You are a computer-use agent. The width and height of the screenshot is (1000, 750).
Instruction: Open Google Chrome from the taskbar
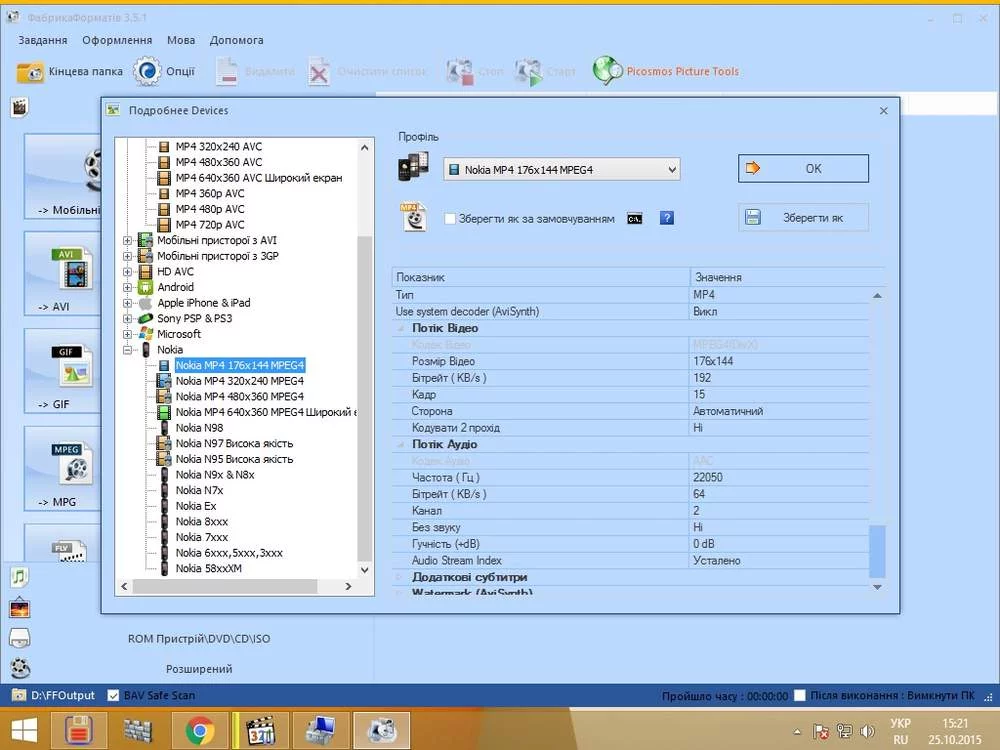[200, 730]
